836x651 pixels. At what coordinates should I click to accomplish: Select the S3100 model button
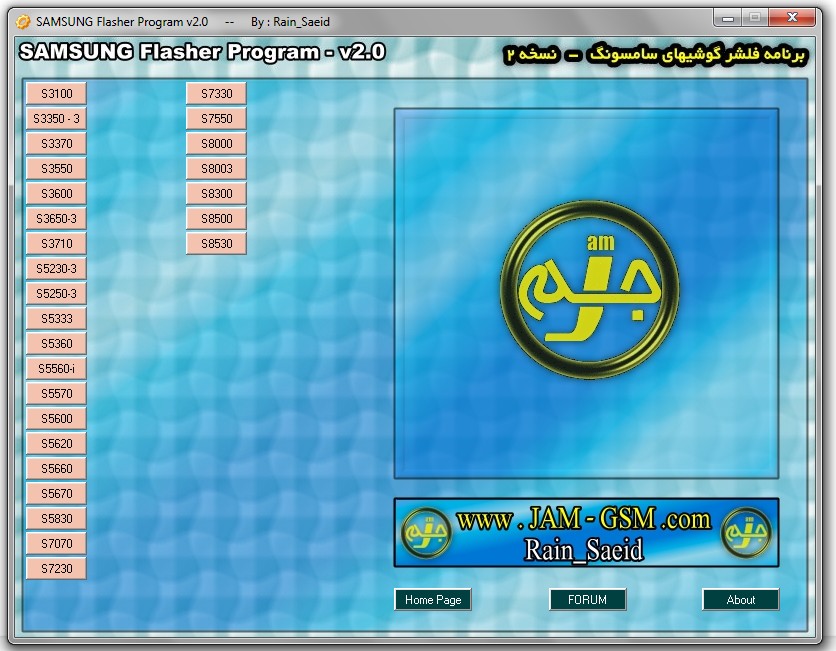pos(57,94)
